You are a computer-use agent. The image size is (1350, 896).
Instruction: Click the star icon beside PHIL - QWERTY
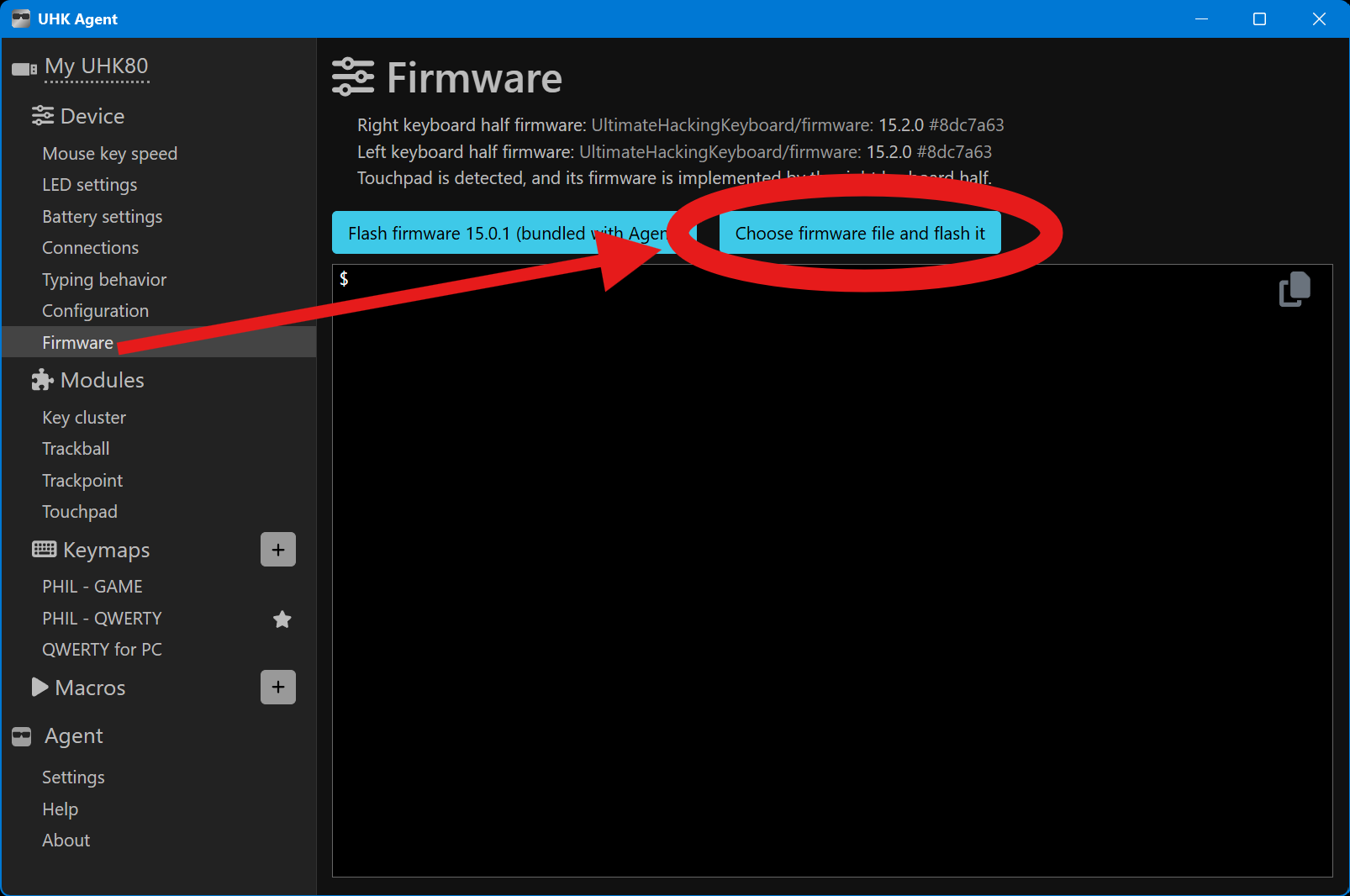click(282, 619)
